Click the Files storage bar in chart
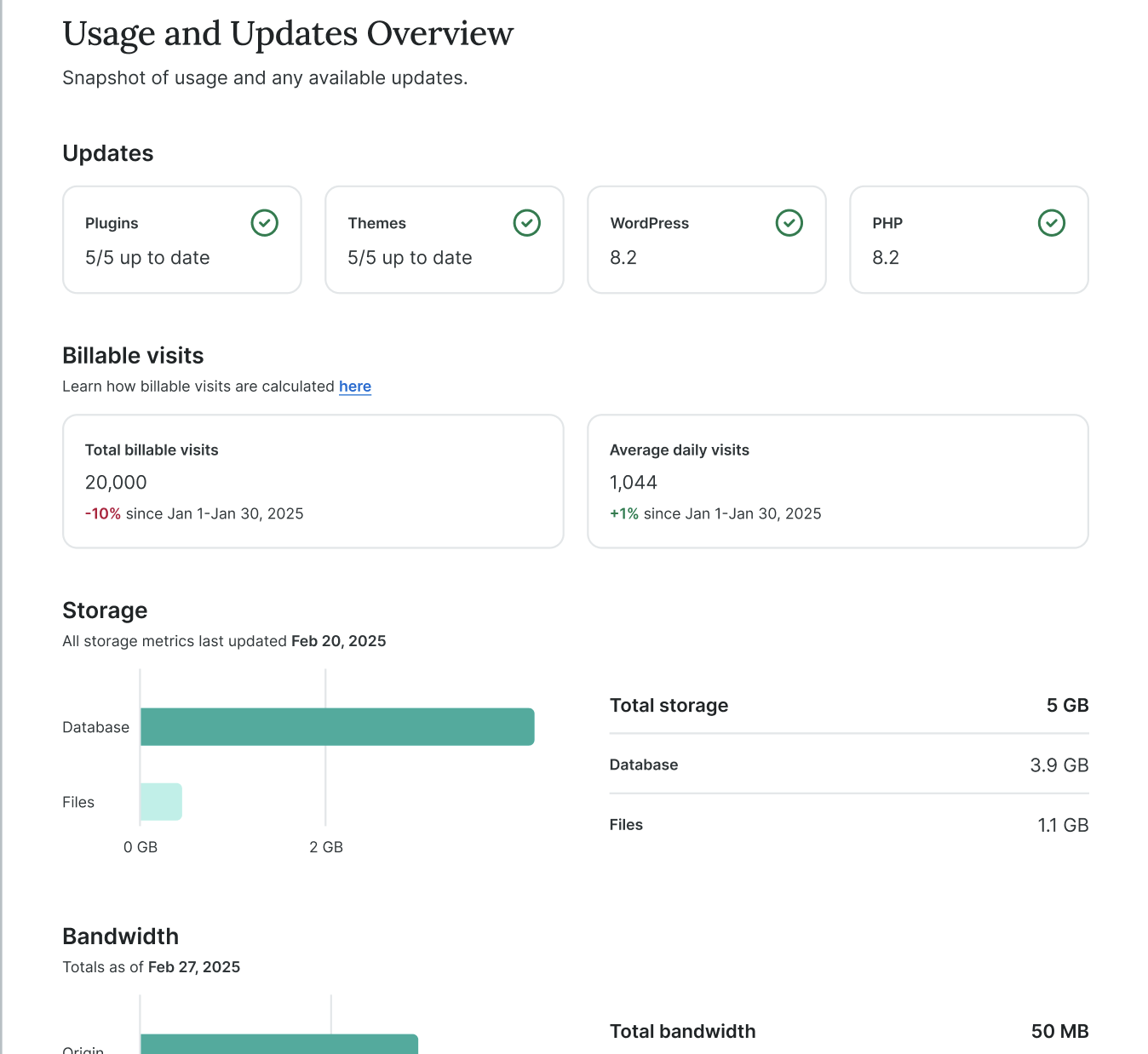This screenshot has width=1148, height=1054. pos(161,802)
